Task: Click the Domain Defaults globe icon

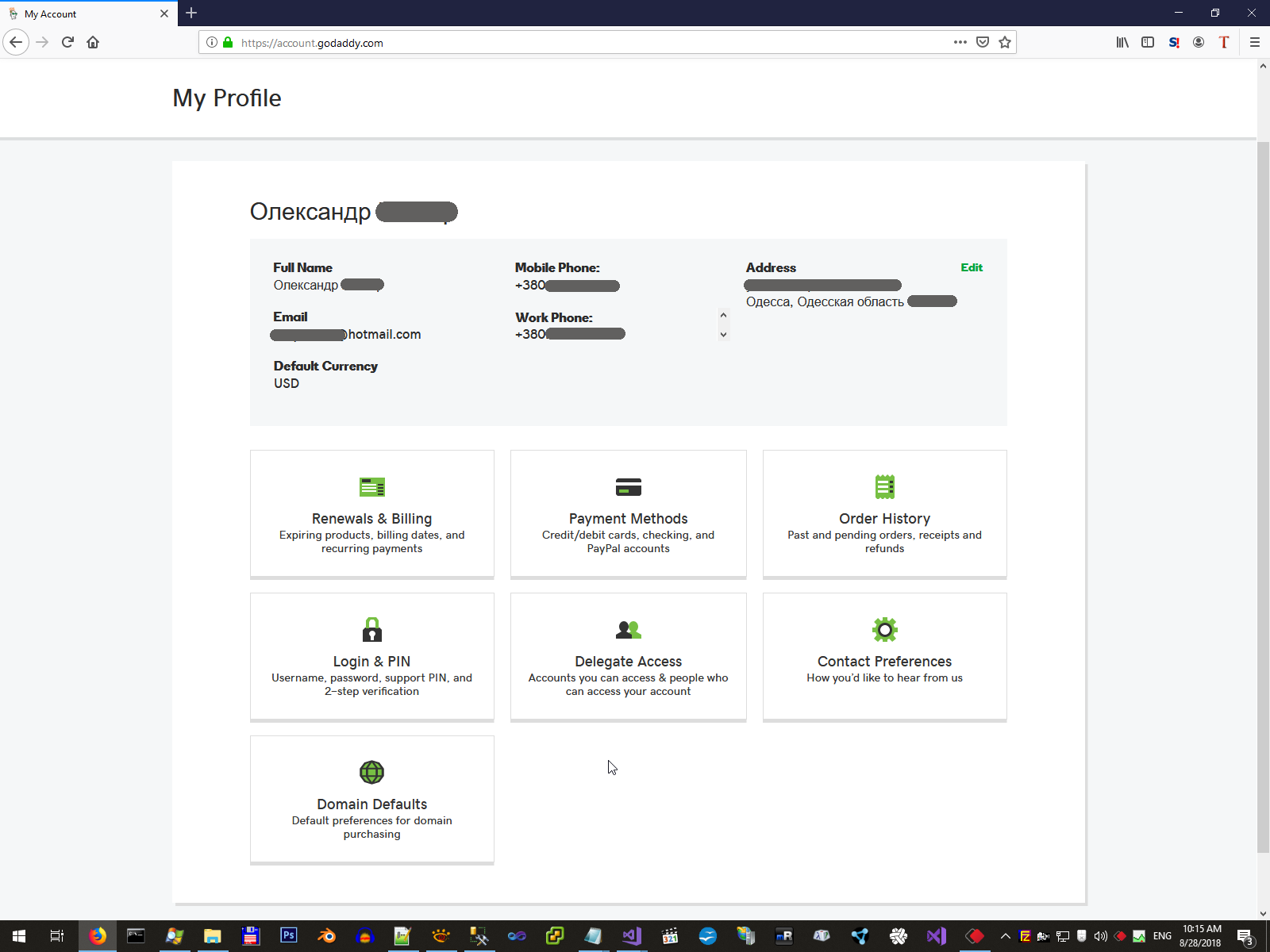Action: pyautogui.click(x=372, y=772)
